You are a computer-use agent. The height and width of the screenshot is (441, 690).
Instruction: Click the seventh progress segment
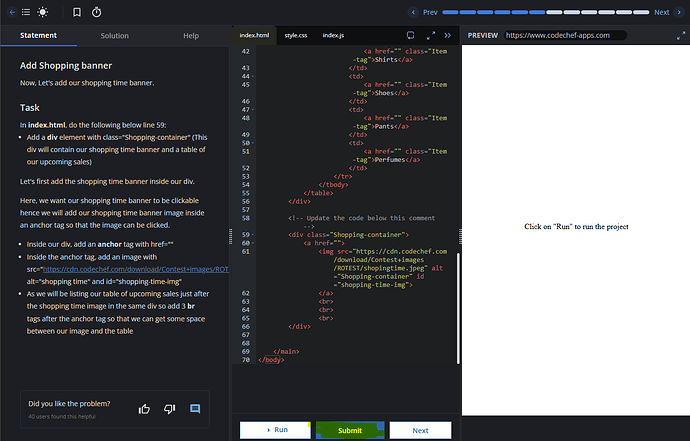(x=554, y=12)
